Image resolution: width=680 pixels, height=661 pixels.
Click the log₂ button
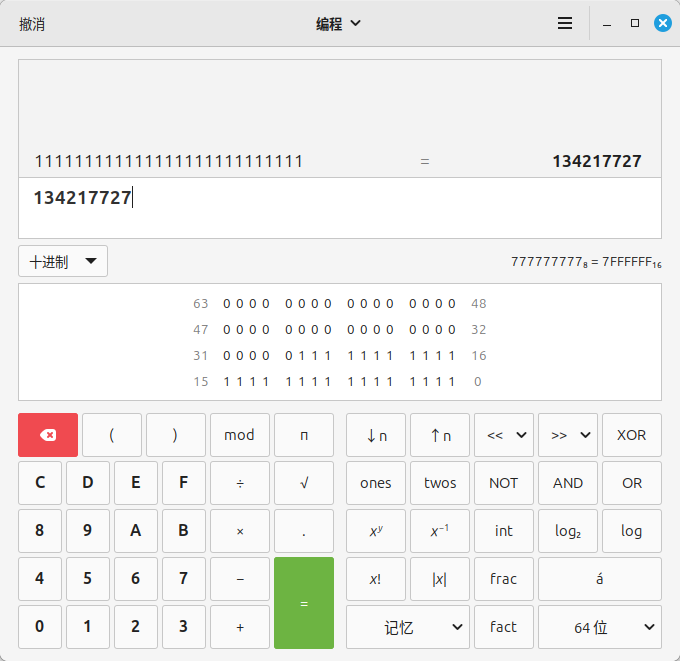[568, 531]
